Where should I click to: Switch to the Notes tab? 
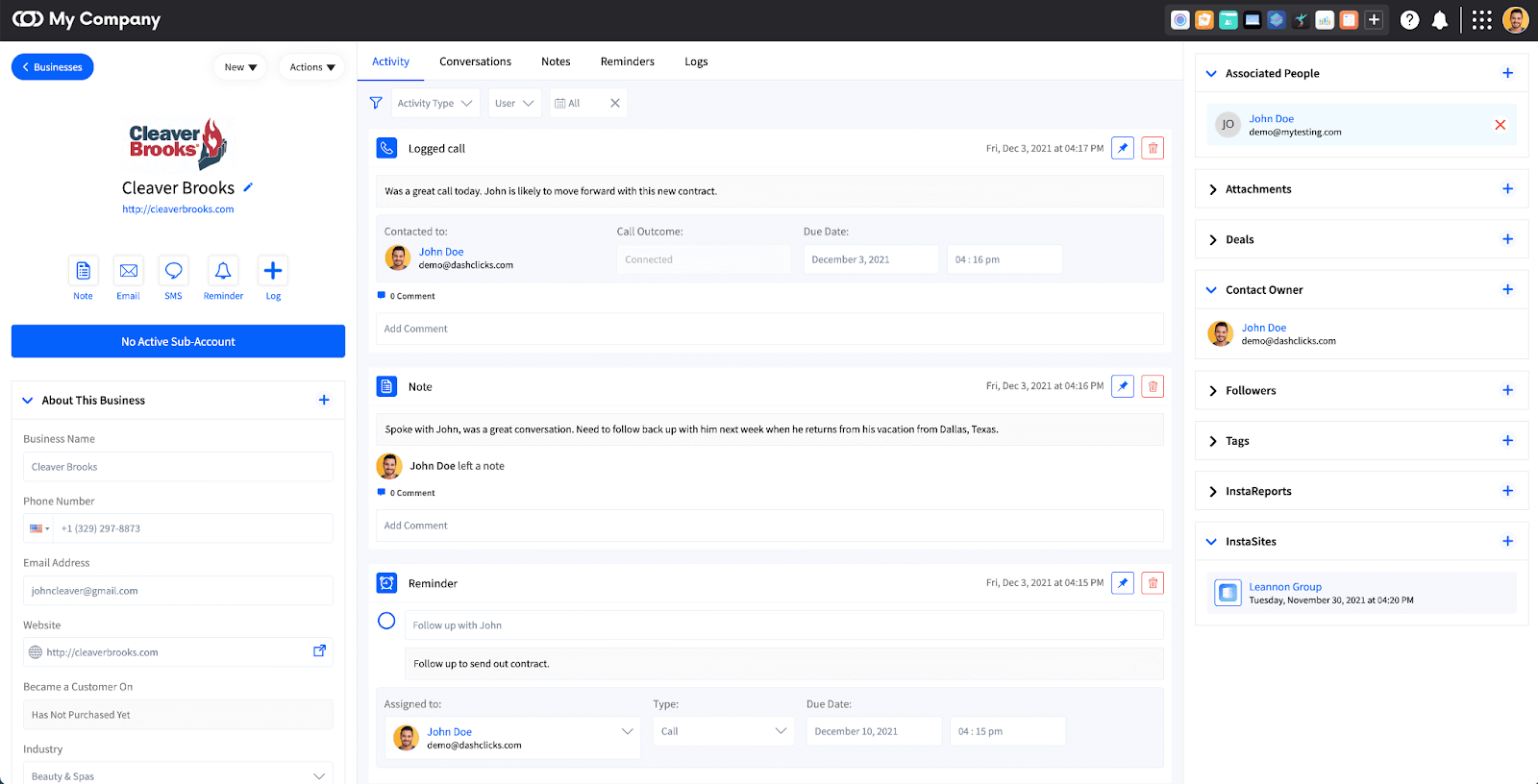coord(556,61)
